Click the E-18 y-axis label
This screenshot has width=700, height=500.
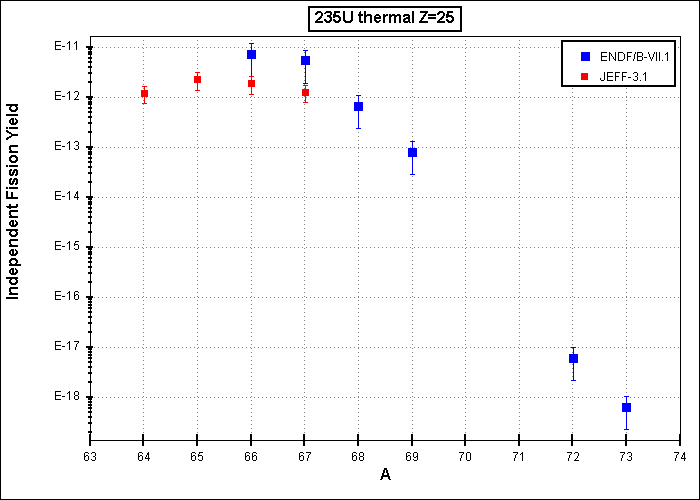point(66,397)
